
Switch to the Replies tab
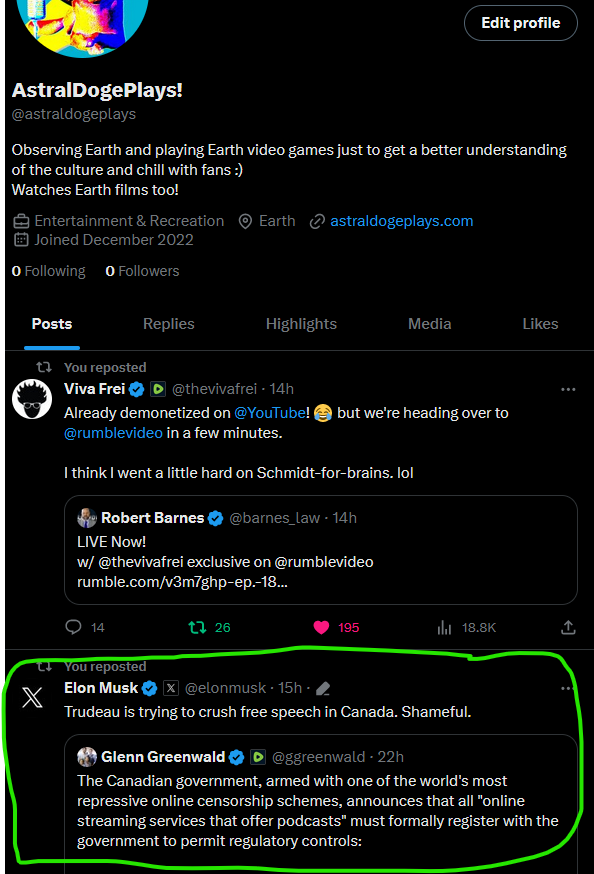pos(168,324)
